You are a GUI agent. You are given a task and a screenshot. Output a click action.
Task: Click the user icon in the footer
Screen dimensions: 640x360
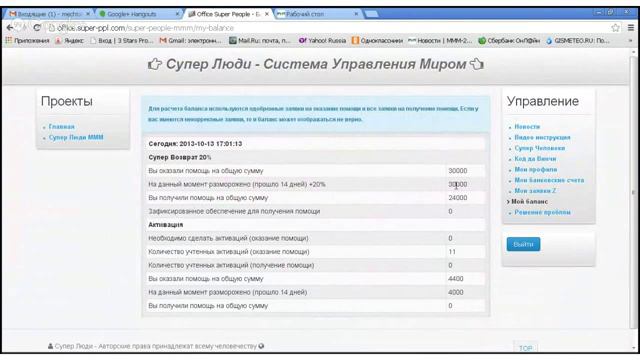click(x=50, y=346)
